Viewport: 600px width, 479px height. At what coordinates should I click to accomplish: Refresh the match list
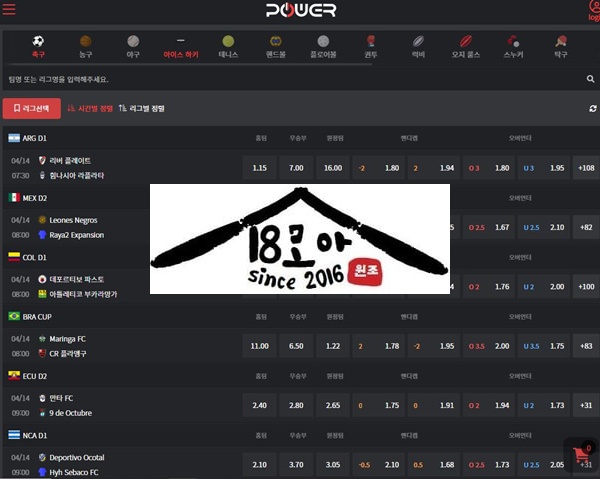(x=593, y=109)
